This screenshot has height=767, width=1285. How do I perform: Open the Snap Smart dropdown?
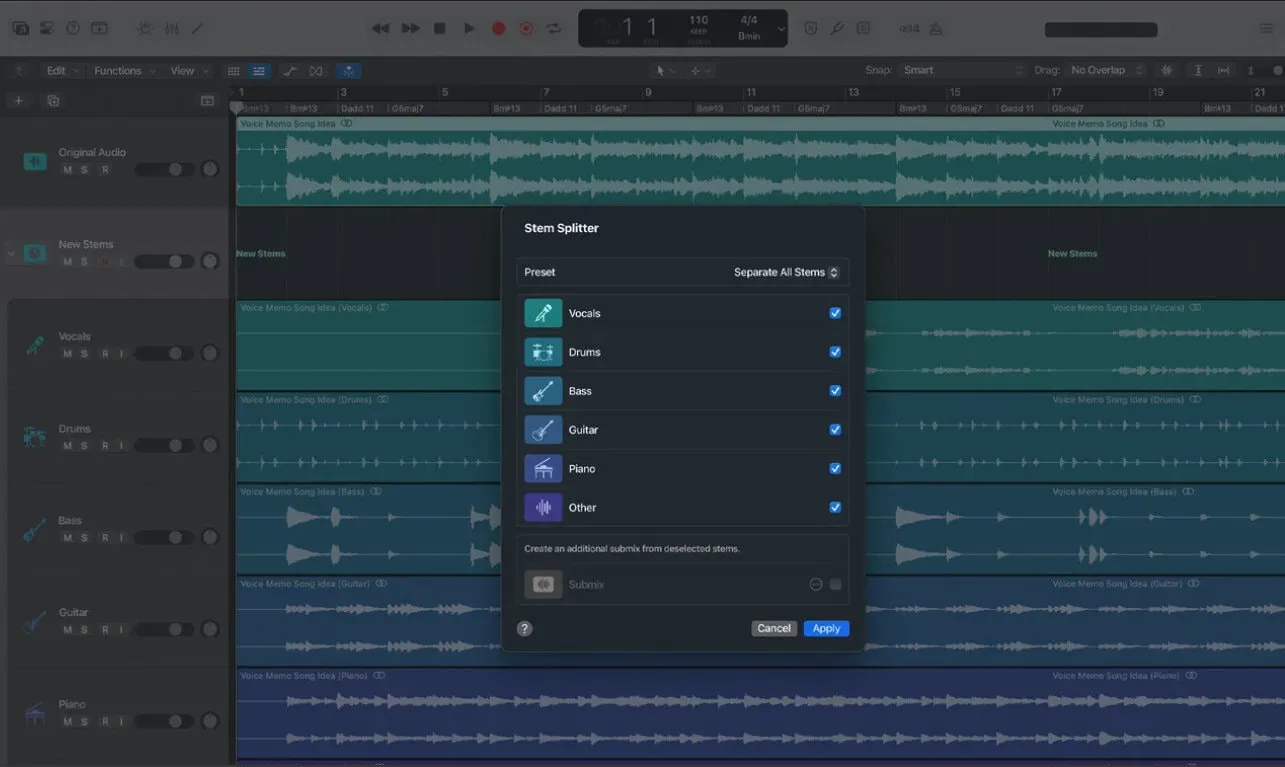(964, 71)
